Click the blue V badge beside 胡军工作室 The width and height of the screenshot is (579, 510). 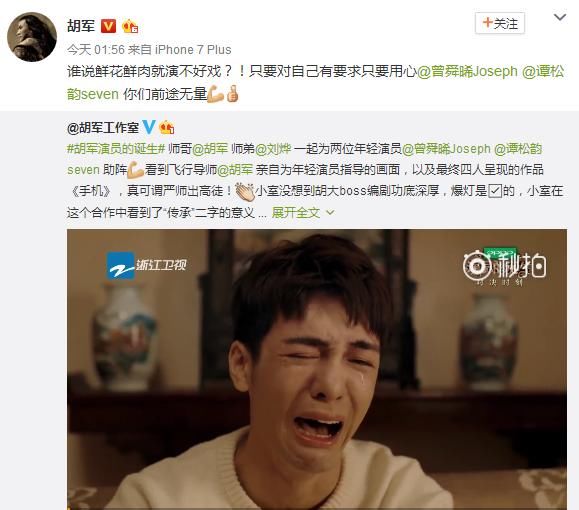tap(148, 127)
